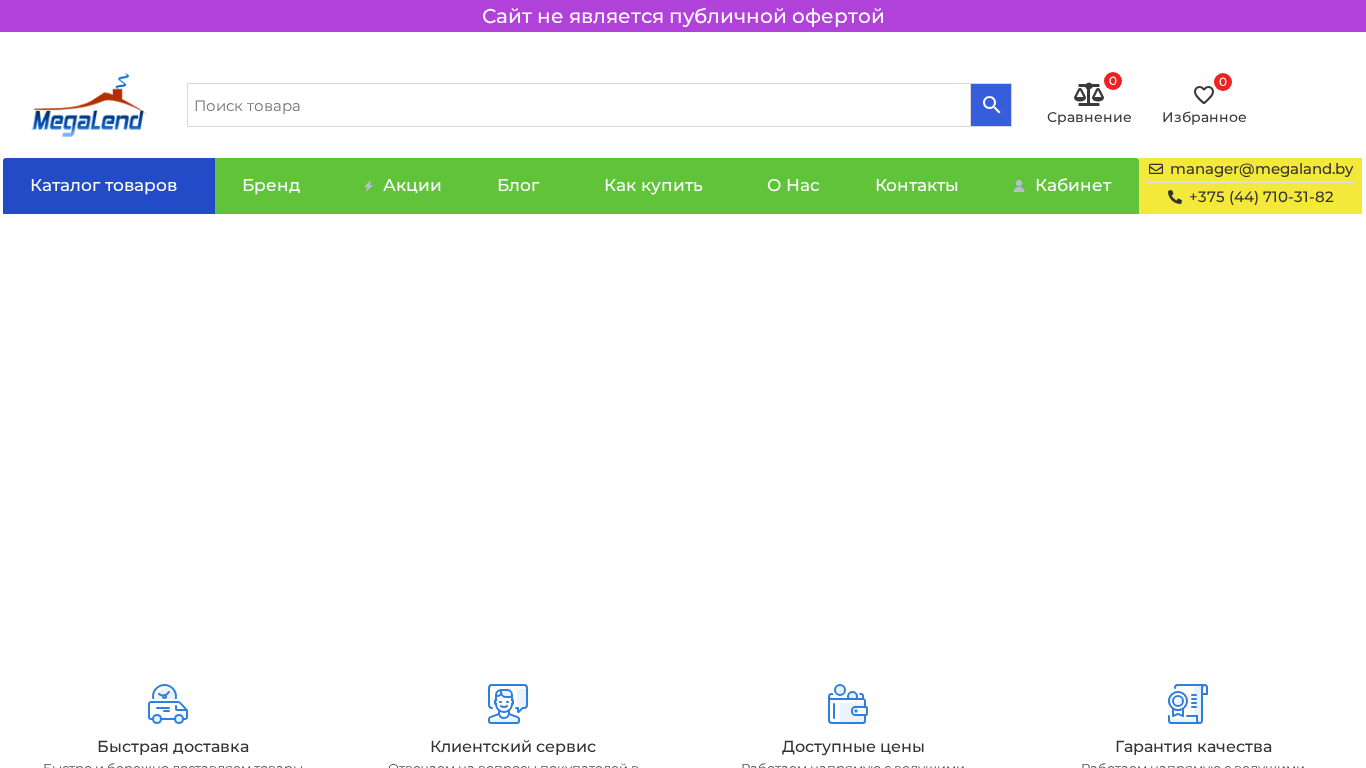Click the 'Сайт не является публичной офертой' banner text

tap(683, 16)
